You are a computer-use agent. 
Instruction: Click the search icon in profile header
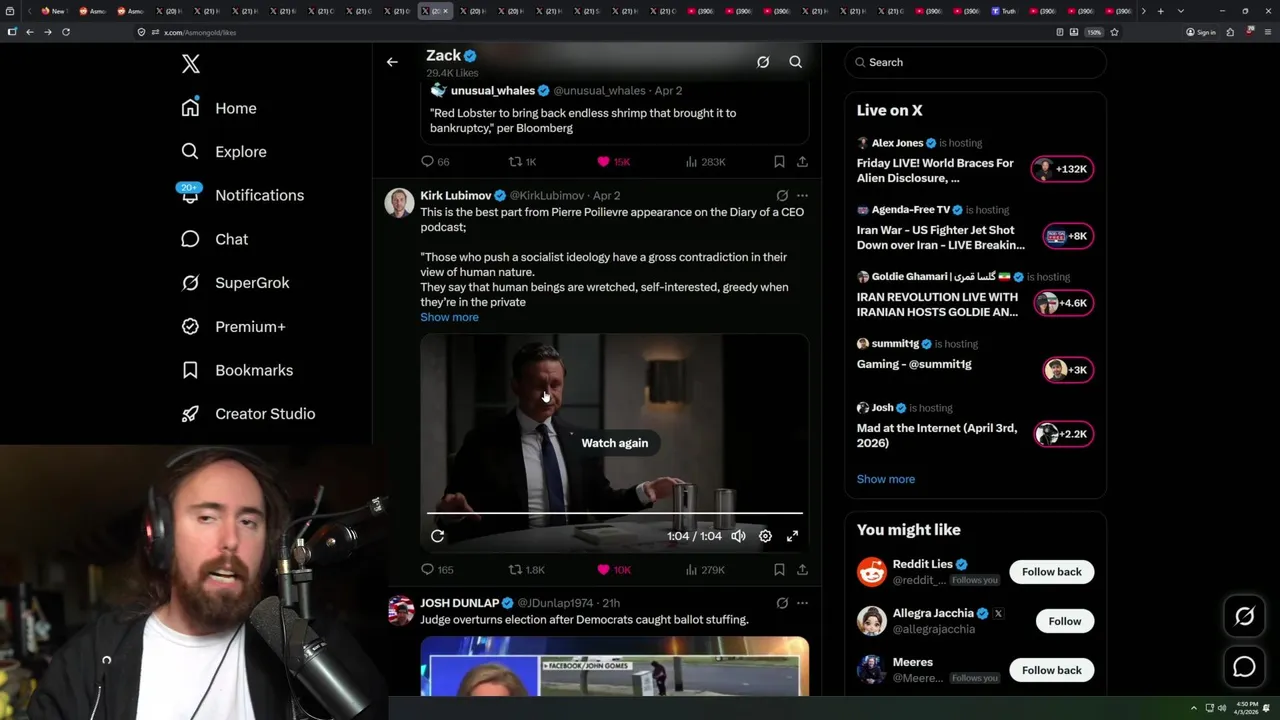[796, 62]
